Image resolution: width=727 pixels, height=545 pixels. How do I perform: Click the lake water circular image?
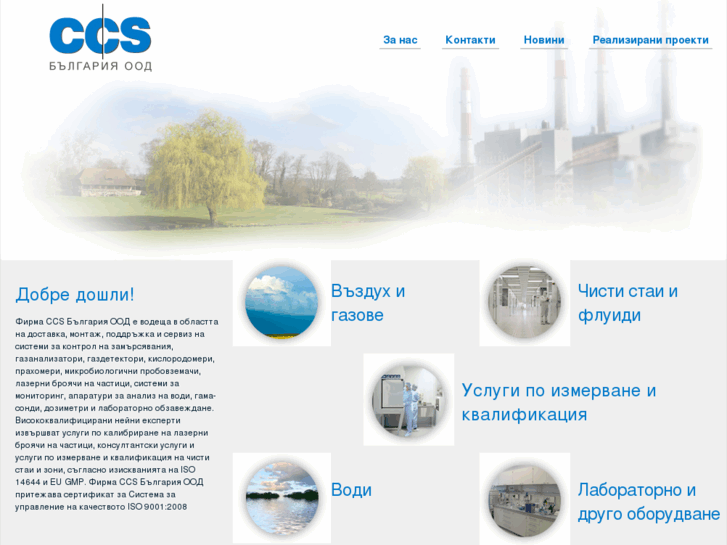[281, 498]
